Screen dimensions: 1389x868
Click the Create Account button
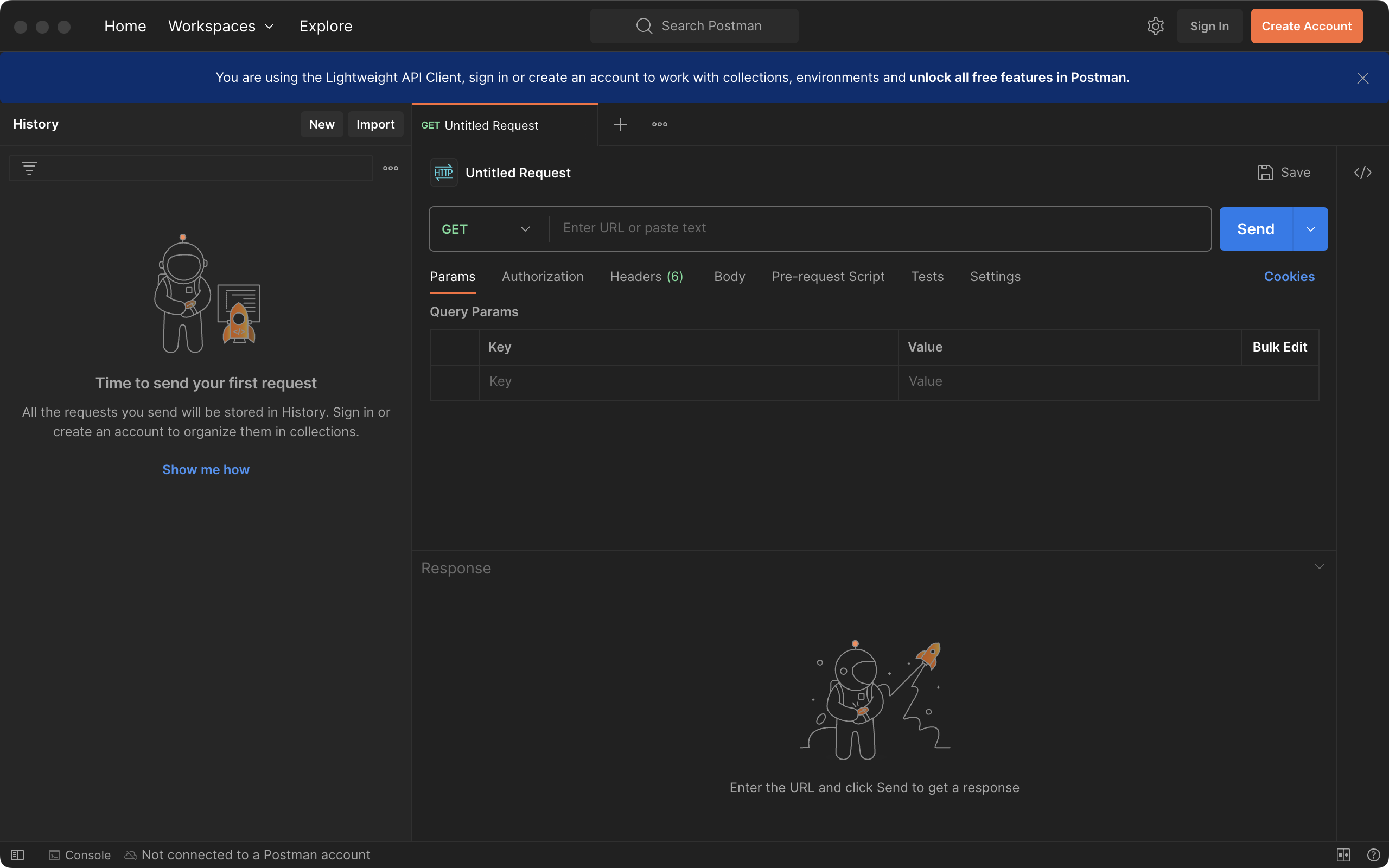tap(1307, 26)
